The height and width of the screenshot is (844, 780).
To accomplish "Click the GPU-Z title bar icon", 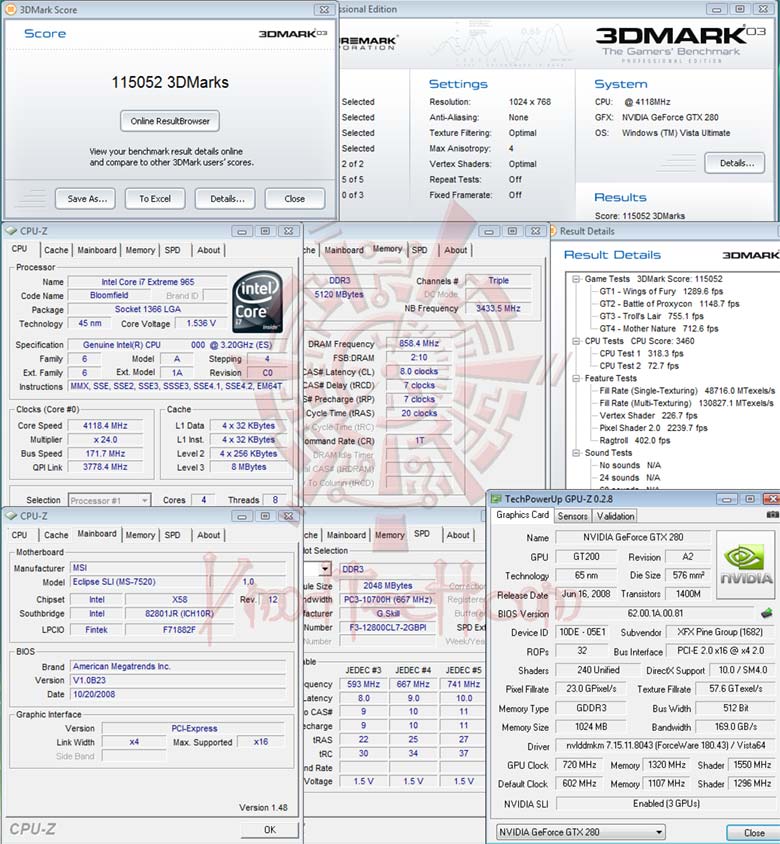I will pos(496,499).
